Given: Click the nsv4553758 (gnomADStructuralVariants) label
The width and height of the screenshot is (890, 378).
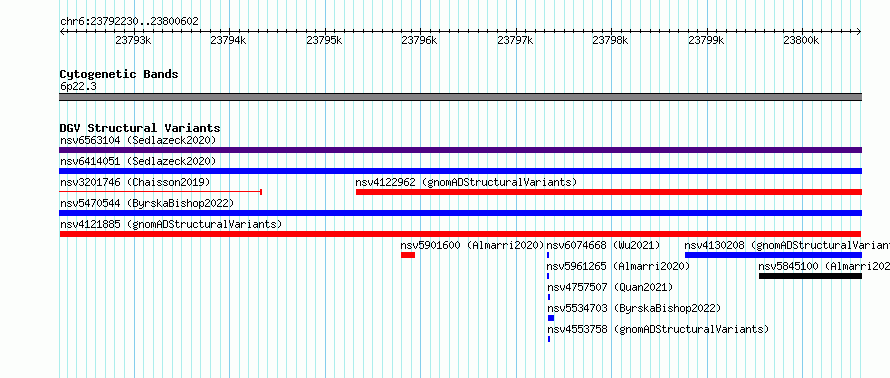Looking at the screenshot, I should tap(658, 329).
